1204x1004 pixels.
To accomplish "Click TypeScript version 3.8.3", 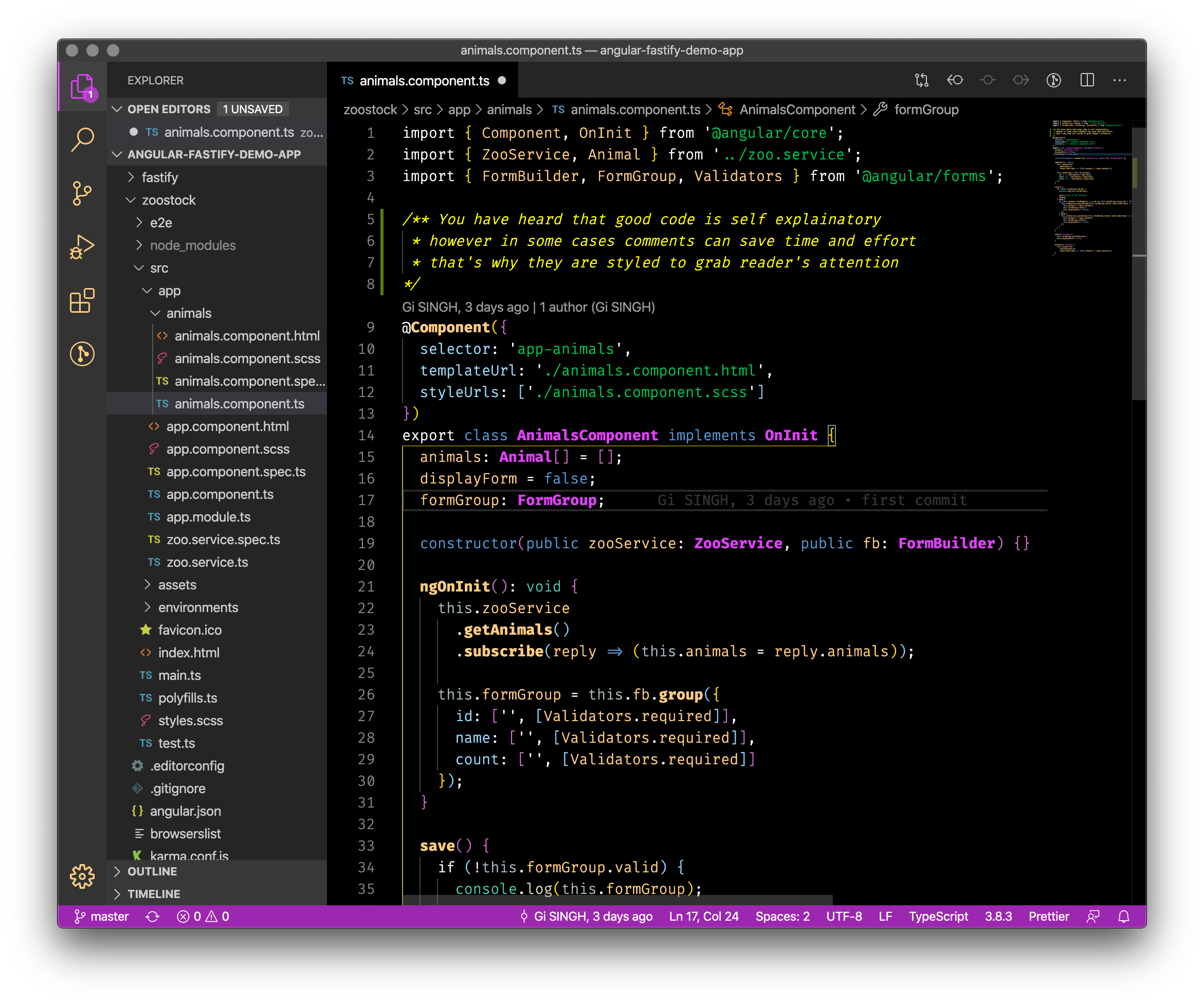I will tap(998, 916).
